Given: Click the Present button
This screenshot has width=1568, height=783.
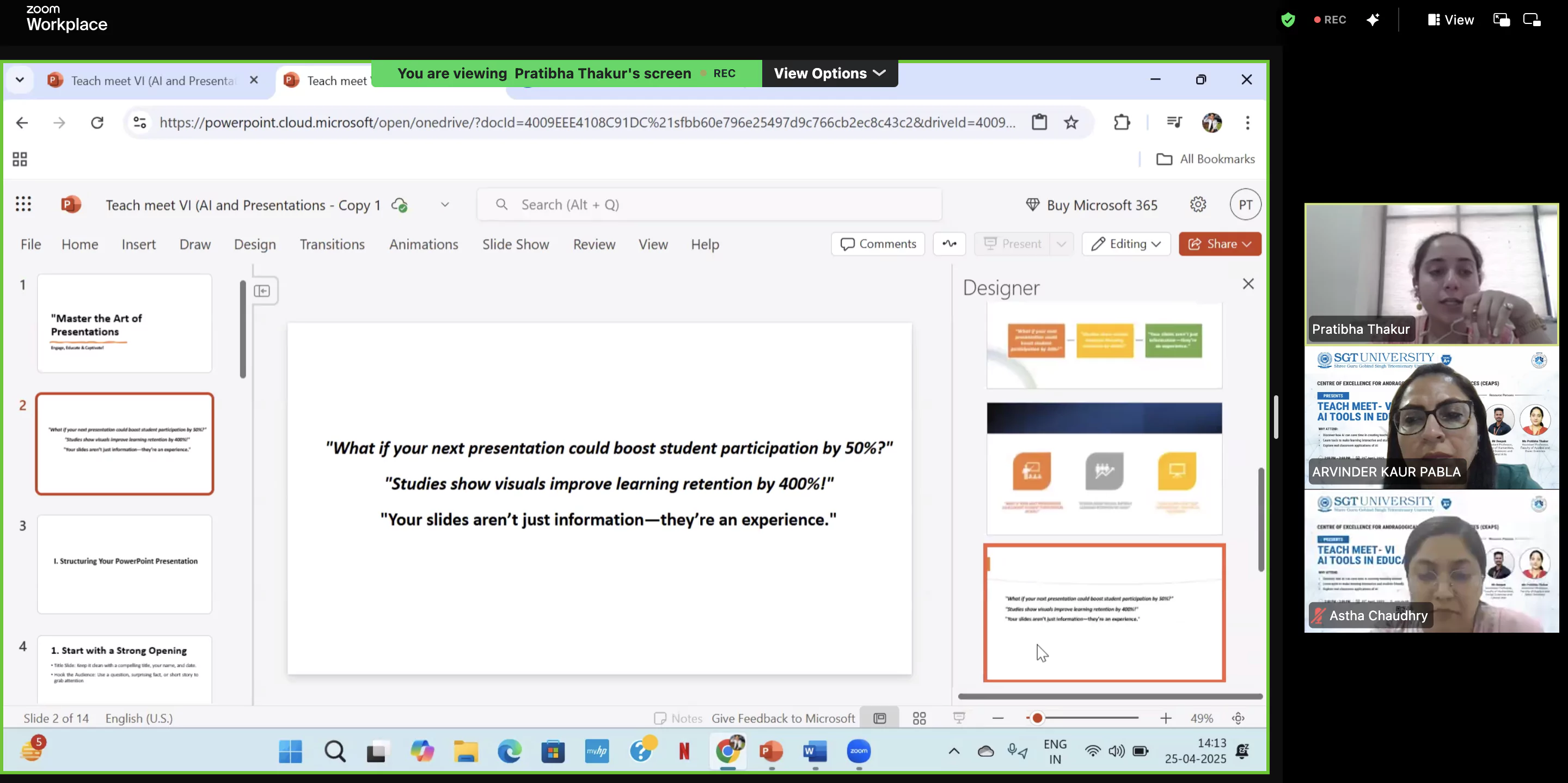Looking at the screenshot, I should pos(1012,243).
